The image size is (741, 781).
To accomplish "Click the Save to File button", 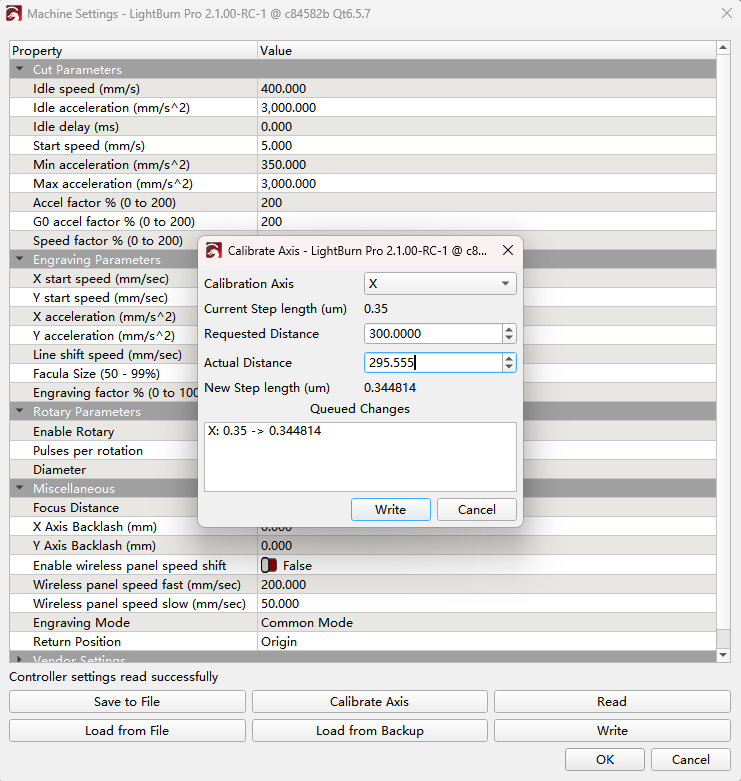I will pos(127,702).
